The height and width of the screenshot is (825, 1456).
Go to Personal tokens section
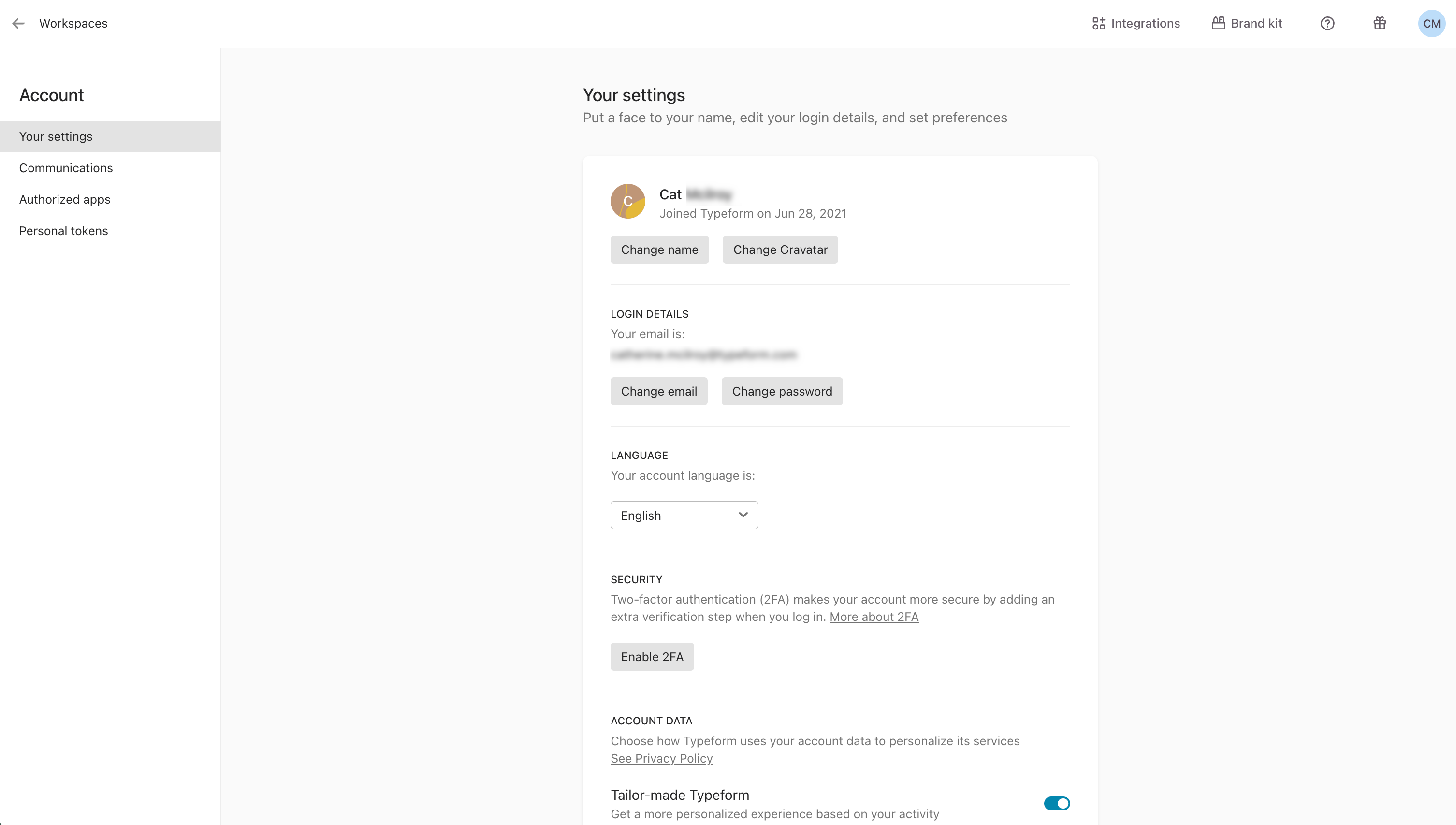(x=63, y=231)
